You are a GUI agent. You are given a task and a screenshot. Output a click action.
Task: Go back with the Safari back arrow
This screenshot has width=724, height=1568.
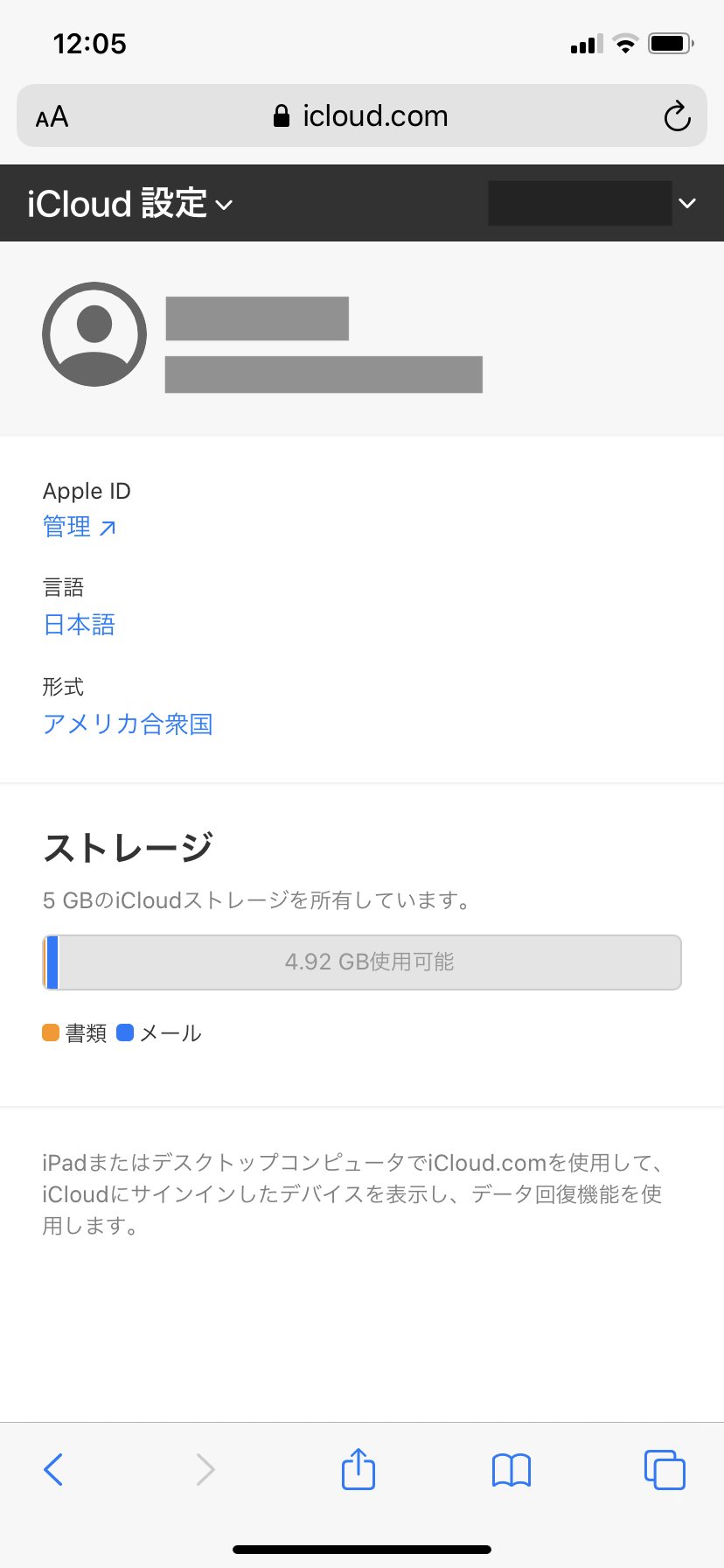[x=53, y=1469]
